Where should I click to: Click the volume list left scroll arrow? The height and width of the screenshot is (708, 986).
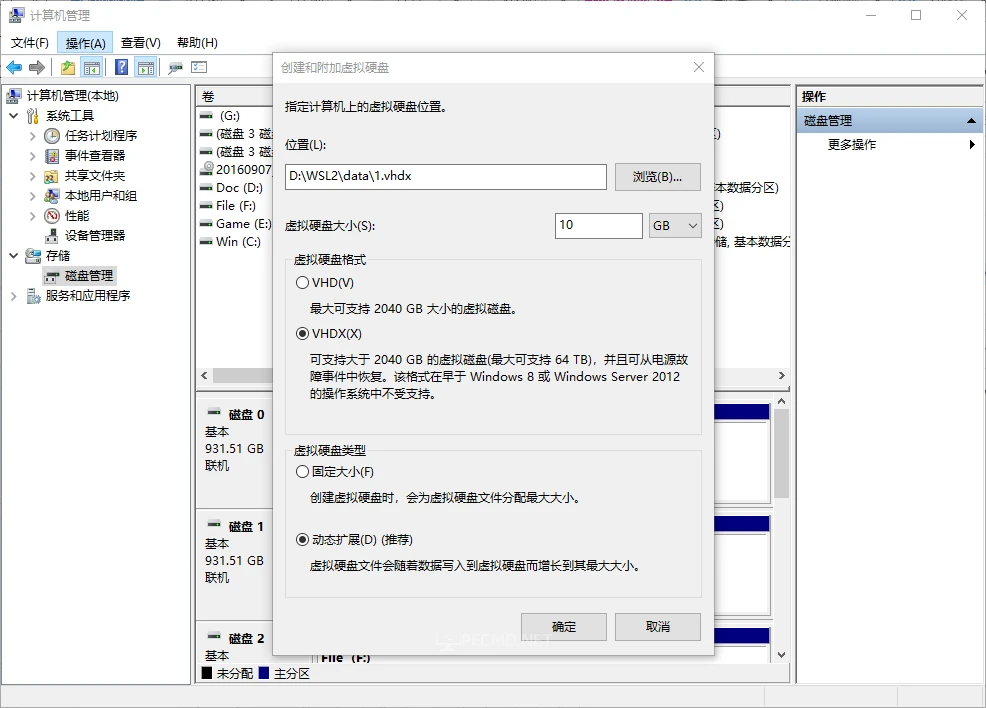pos(204,375)
